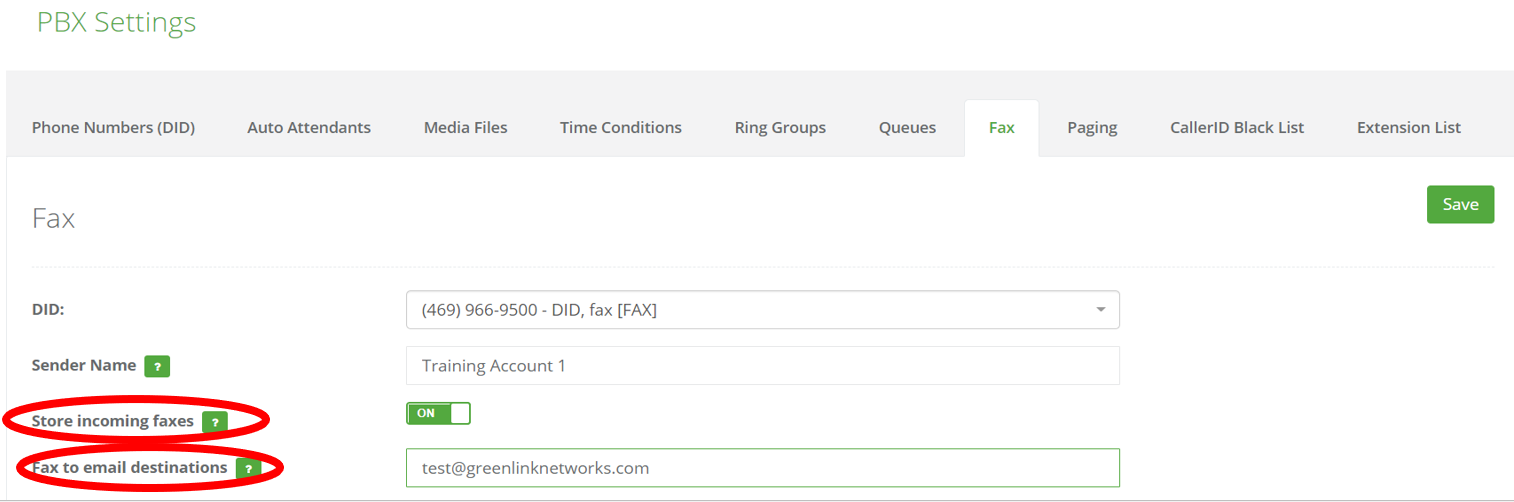
Task: Select the Time Conditions tab
Action: [x=621, y=128]
